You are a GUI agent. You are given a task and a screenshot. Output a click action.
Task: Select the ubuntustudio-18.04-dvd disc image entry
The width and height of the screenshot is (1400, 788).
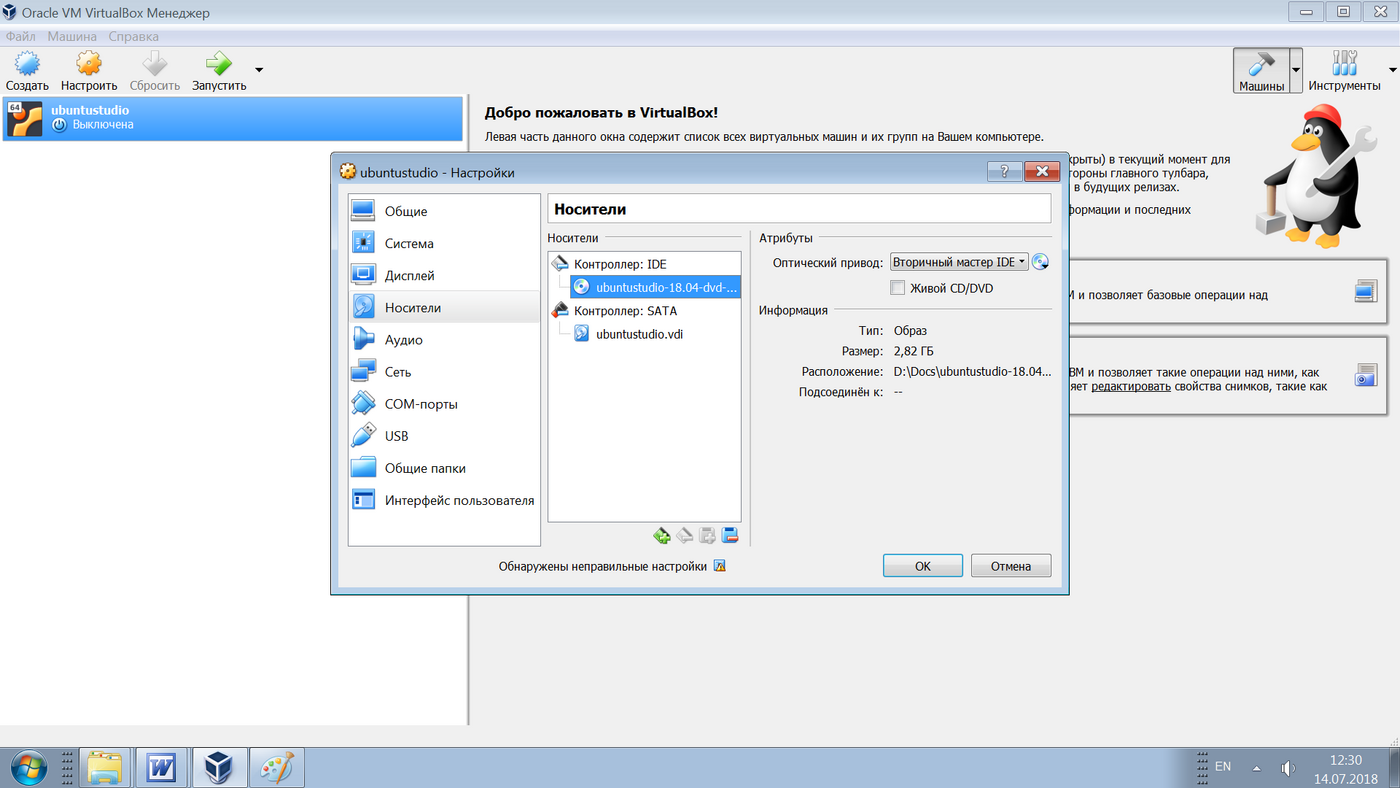tap(656, 287)
